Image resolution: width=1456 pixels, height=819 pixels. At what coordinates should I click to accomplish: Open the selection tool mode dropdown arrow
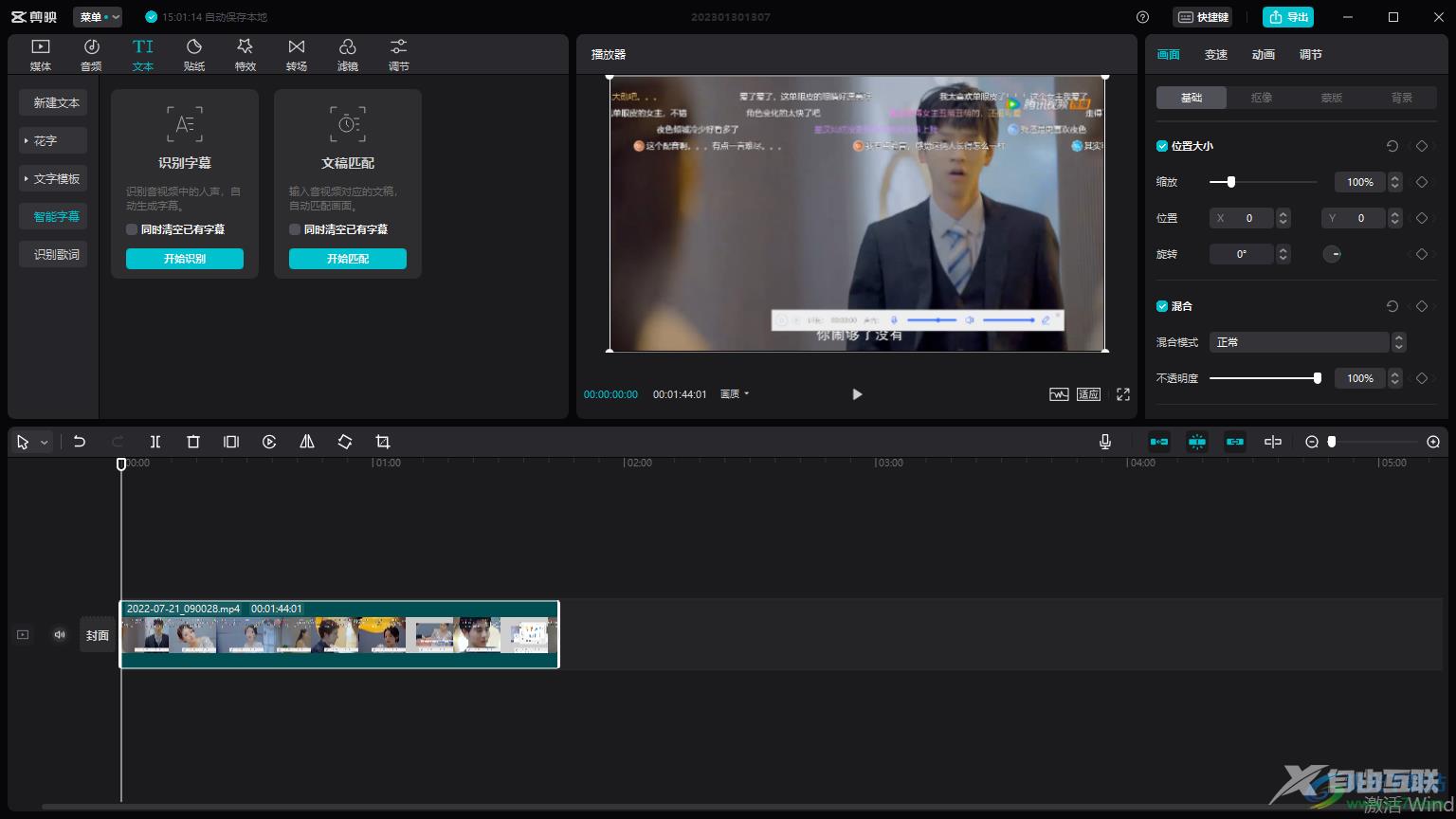click(44, 443)
